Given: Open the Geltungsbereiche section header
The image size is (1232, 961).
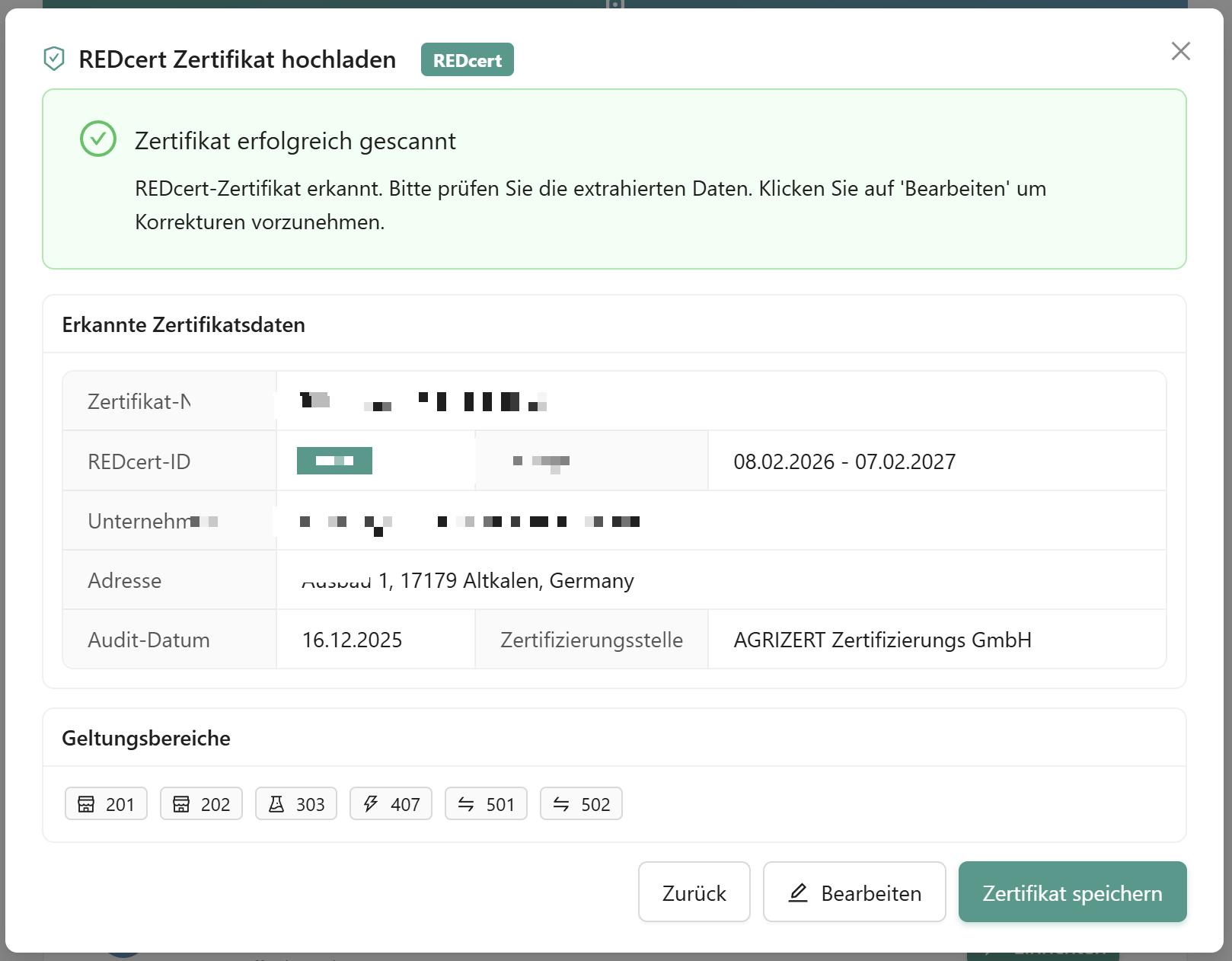Looking at the screenshot, I should pyautogui.click(x=145, y=738).
